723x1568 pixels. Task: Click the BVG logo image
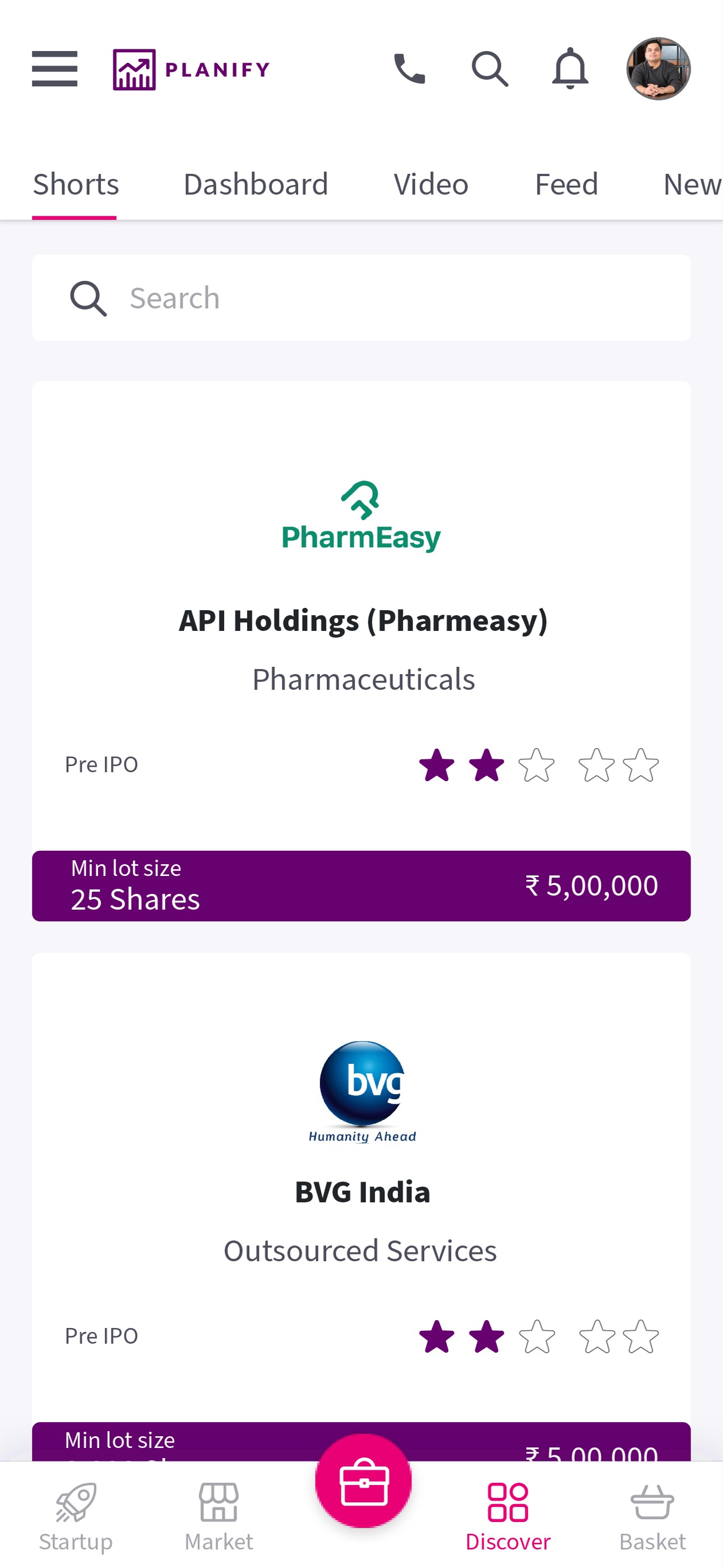click(x=362, y=1091)
